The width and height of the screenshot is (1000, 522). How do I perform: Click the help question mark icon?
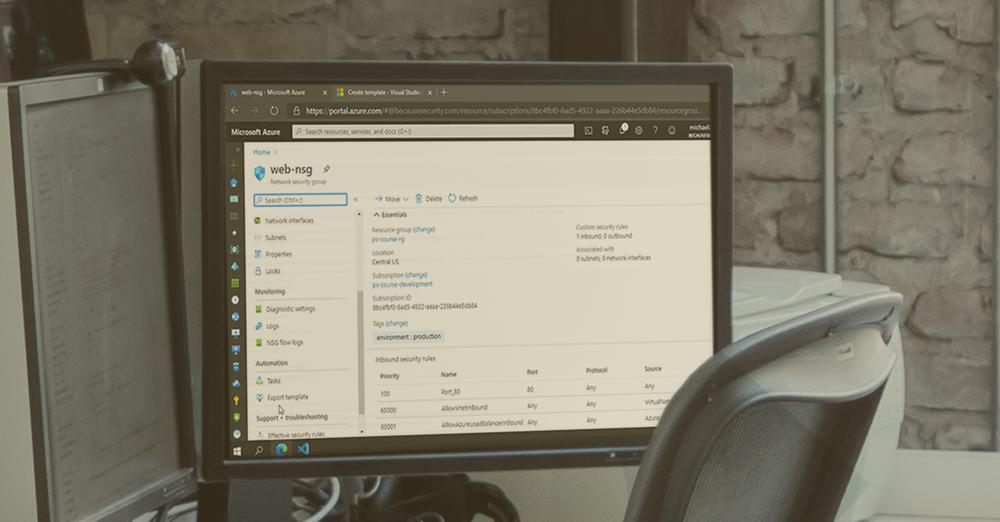(655, 130)
